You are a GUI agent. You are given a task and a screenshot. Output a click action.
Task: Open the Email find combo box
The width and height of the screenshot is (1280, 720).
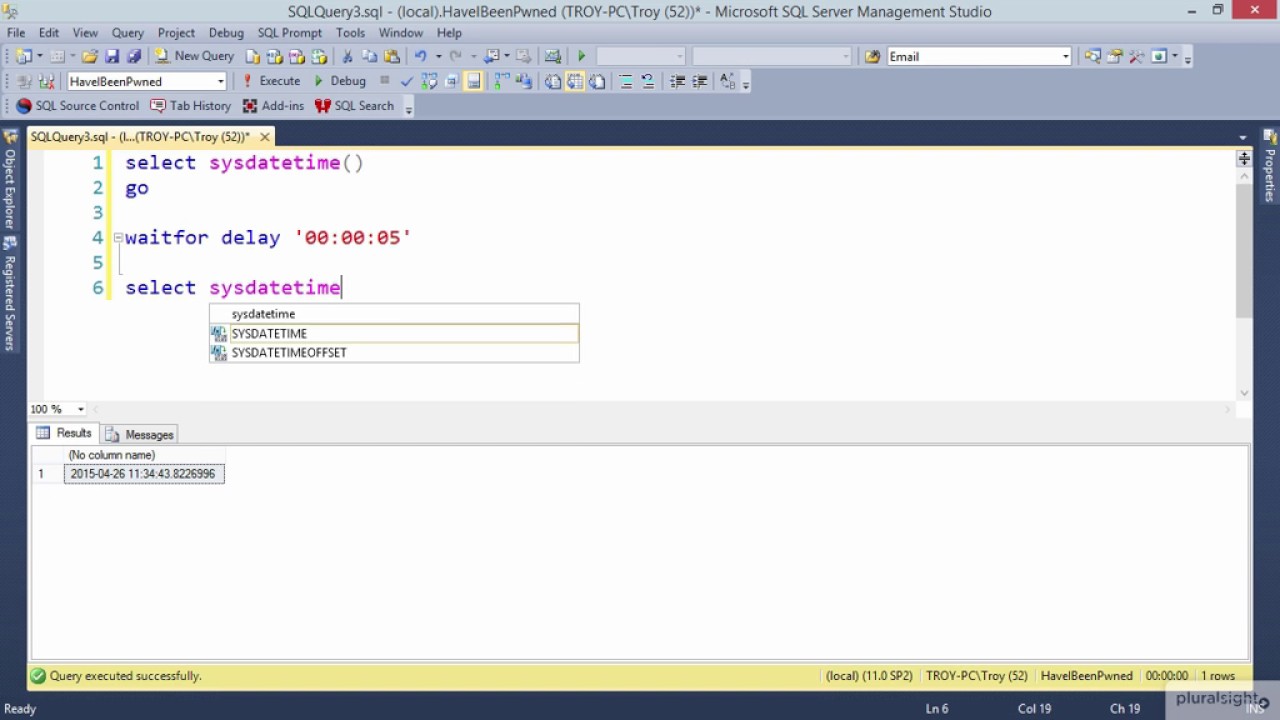[x=979, y=57]
